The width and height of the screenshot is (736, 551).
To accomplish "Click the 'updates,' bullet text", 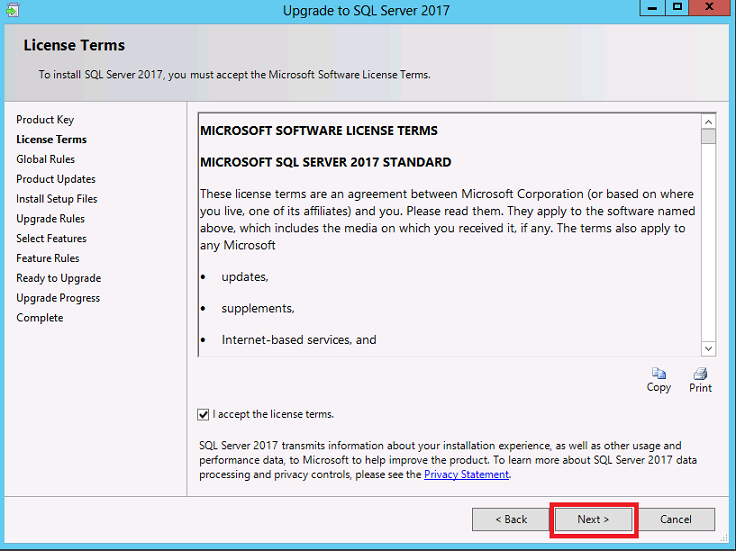I will pyautogui.click(x=245, y=277).
